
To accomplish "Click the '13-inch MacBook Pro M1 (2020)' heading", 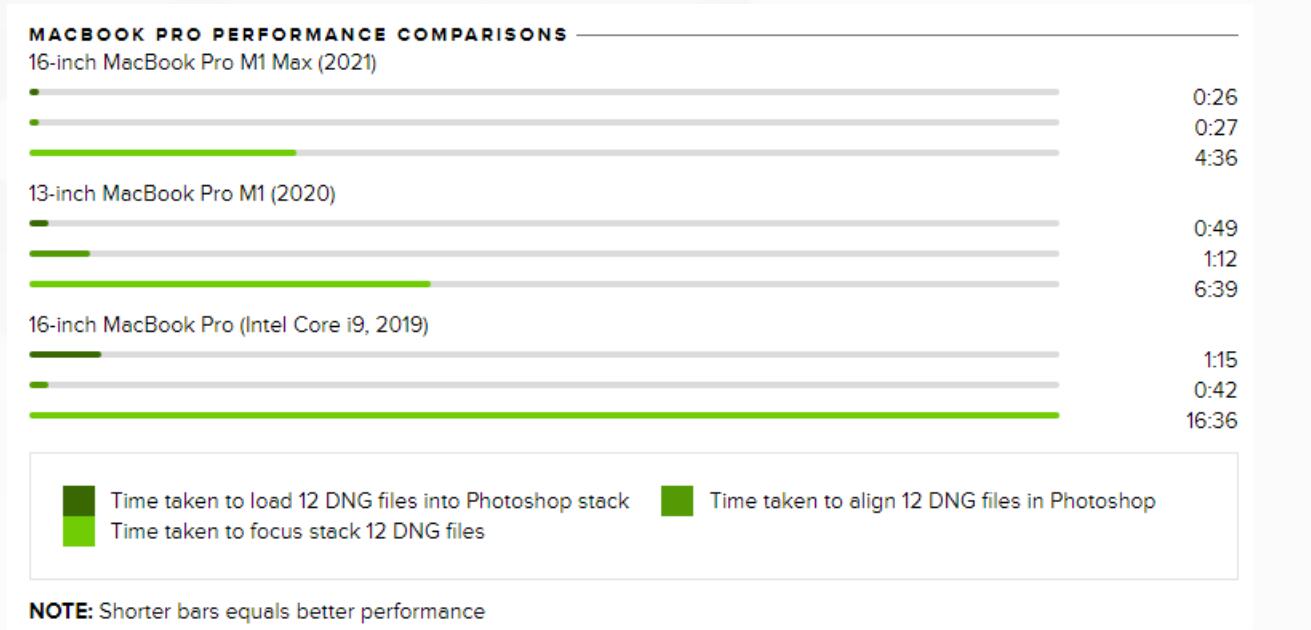I will 182,194.
